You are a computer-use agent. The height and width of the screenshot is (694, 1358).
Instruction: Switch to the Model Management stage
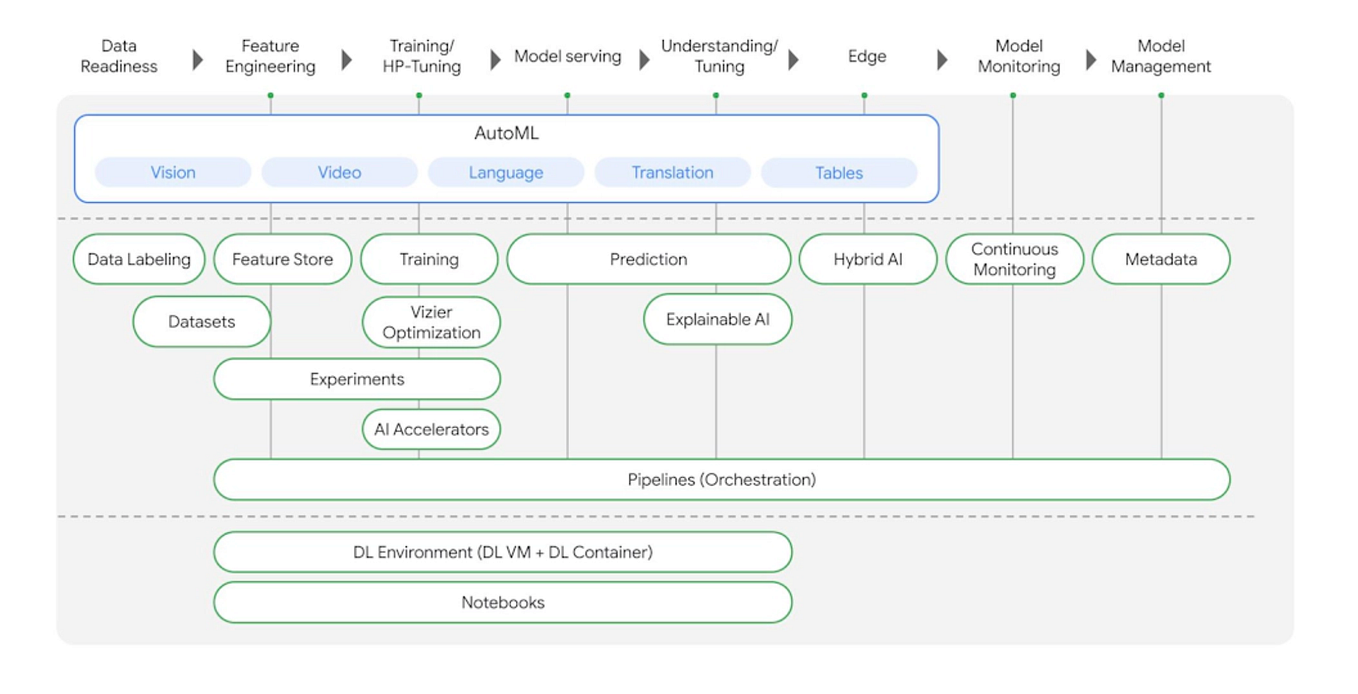pyautogui.click(x=1160, y=56)
